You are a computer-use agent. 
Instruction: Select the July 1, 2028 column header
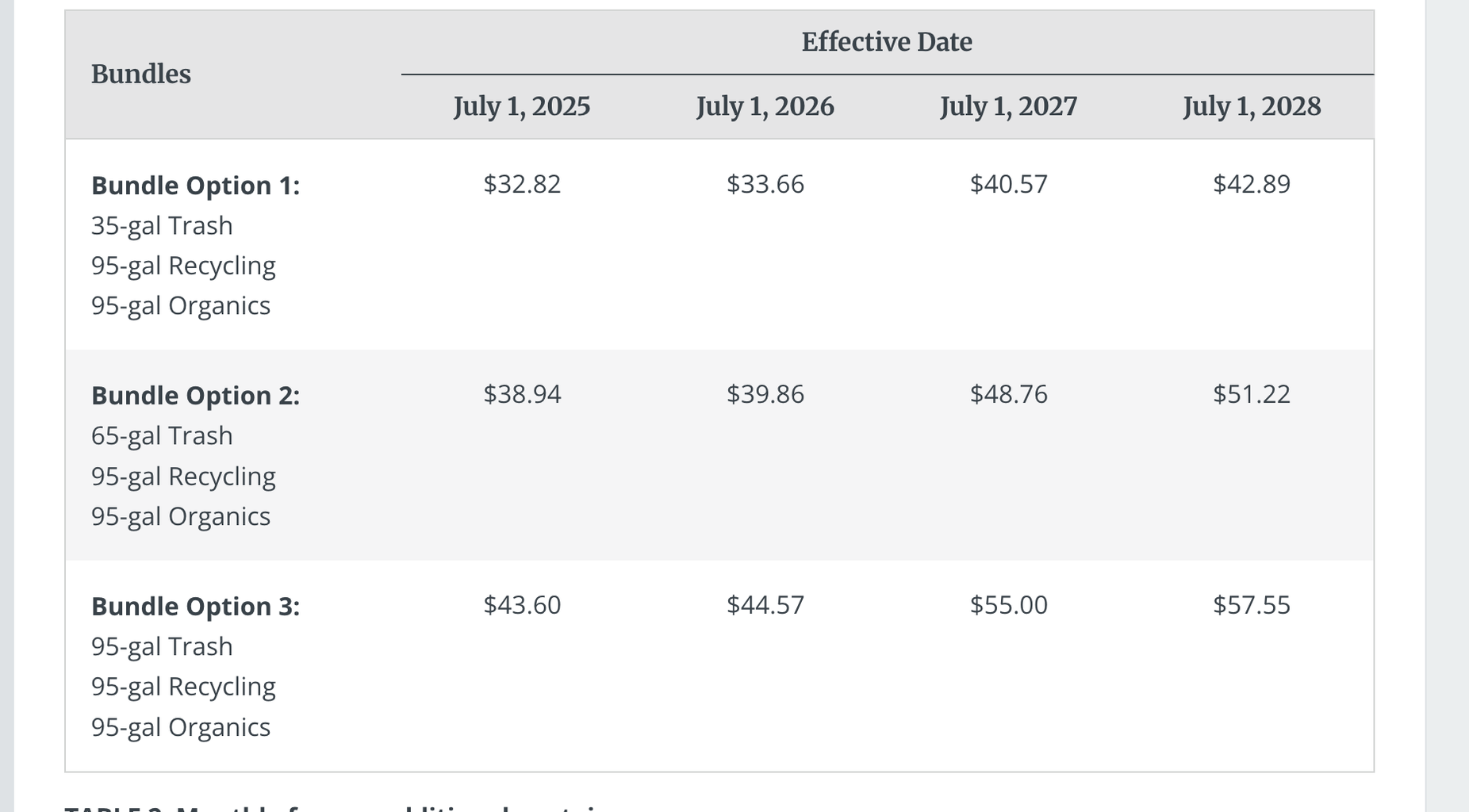(1252, 106)
